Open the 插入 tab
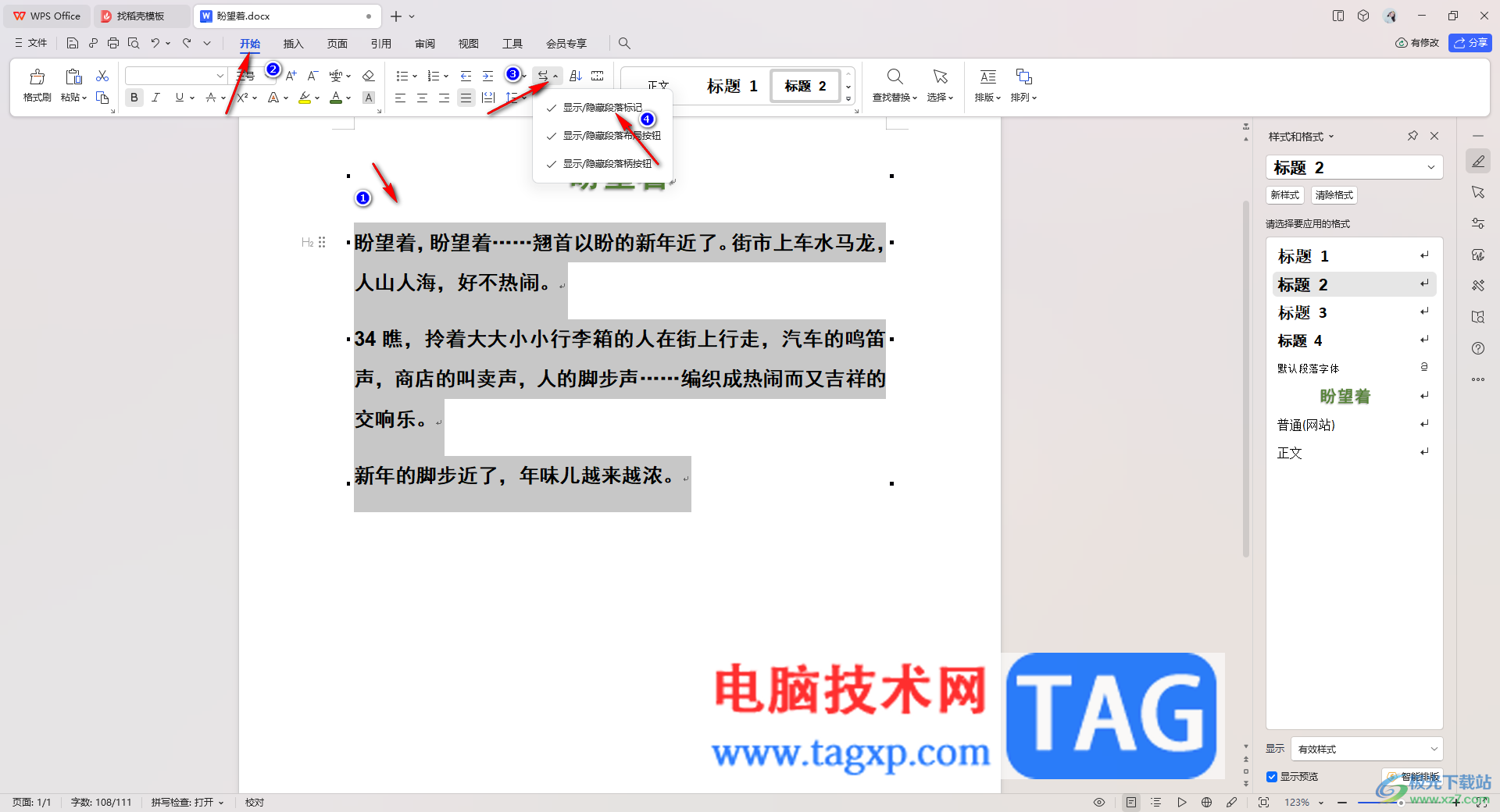1500x812 pixels. (293, 44)
